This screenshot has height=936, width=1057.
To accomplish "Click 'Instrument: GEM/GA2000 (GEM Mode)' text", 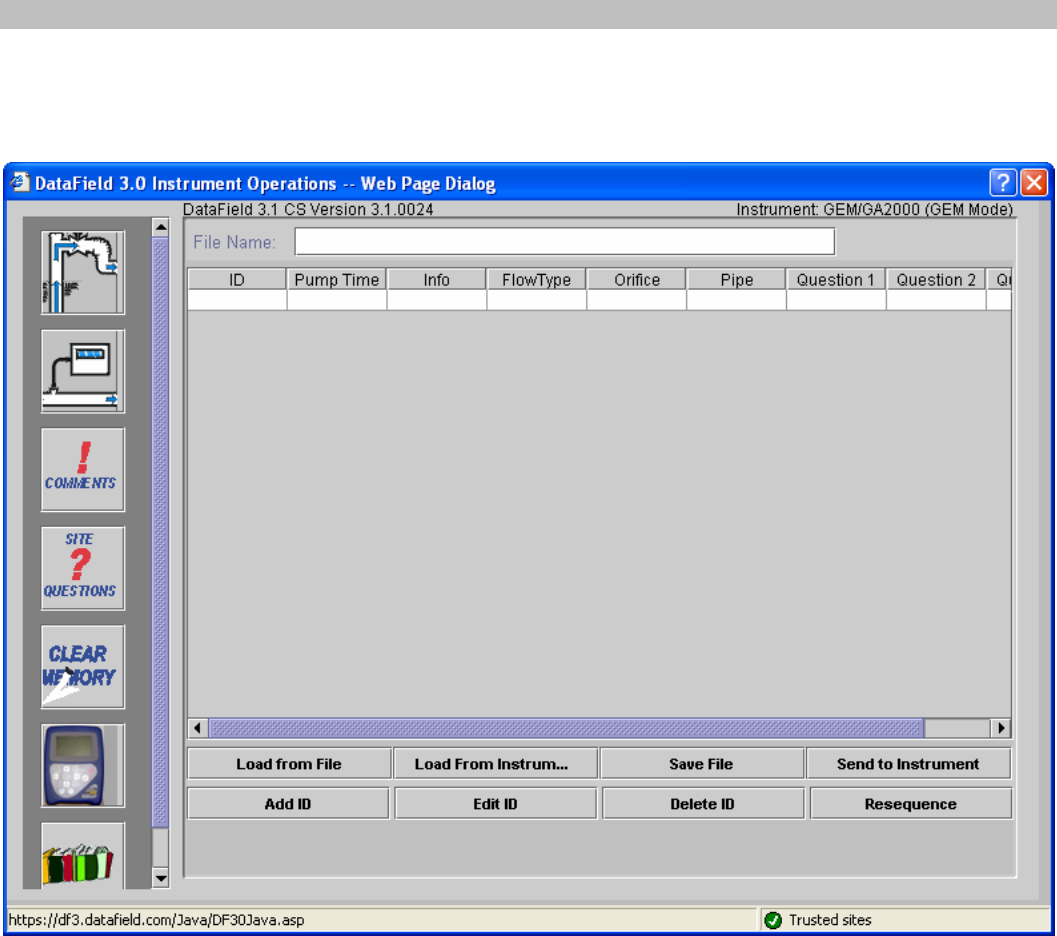I will click(874, 210).
